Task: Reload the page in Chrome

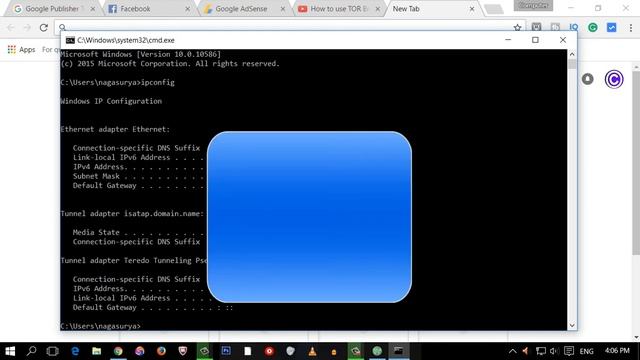Action: point(44,27)
